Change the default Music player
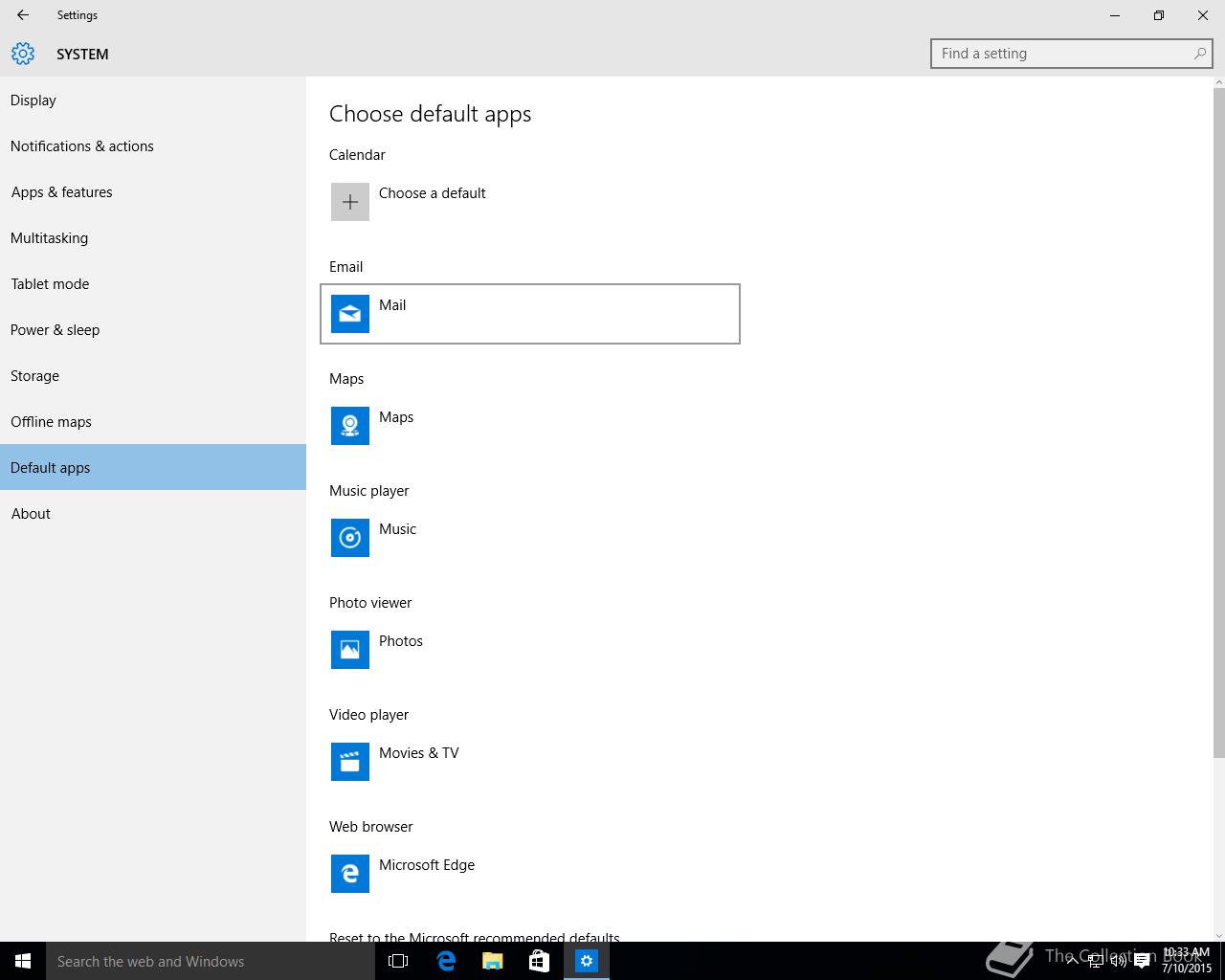 (530, 538)
